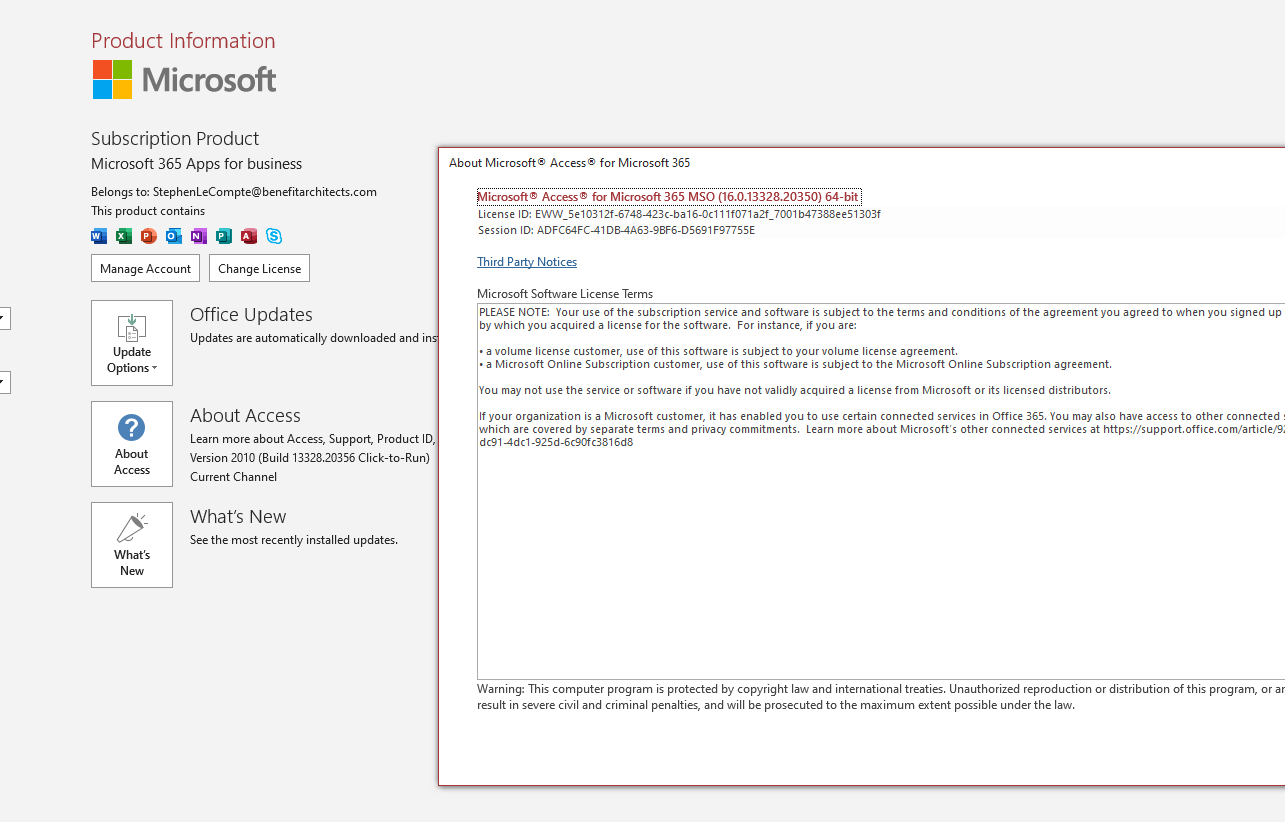Click the red Access icon in product list
The width and height of the screenshot is (1285, 822).
pyautogui.click(x=249, y=236)
